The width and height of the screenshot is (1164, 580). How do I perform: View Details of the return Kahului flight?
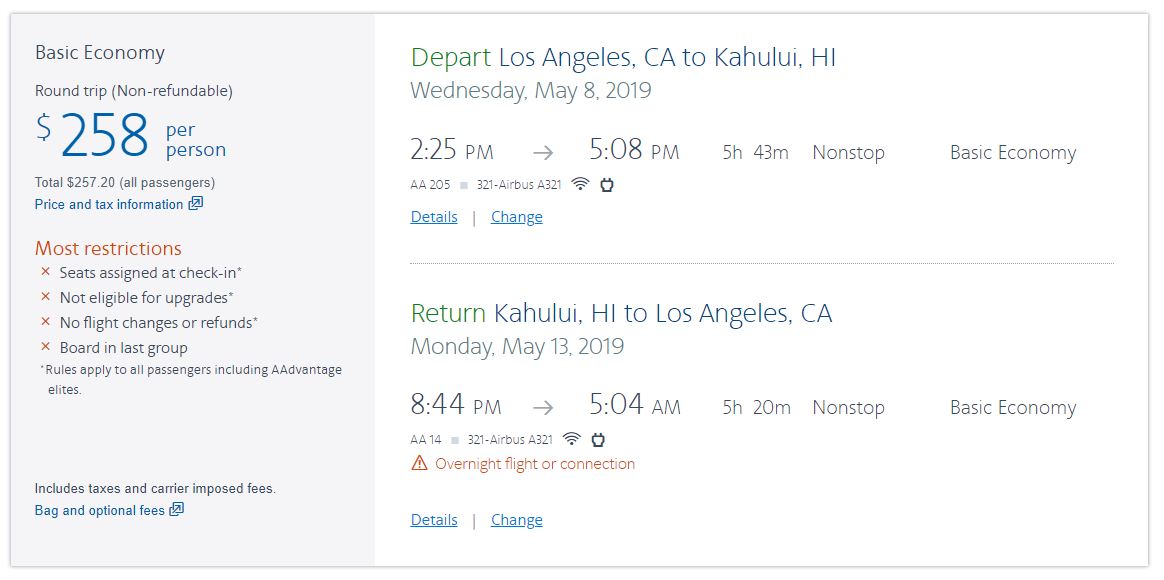coord(434,520)
